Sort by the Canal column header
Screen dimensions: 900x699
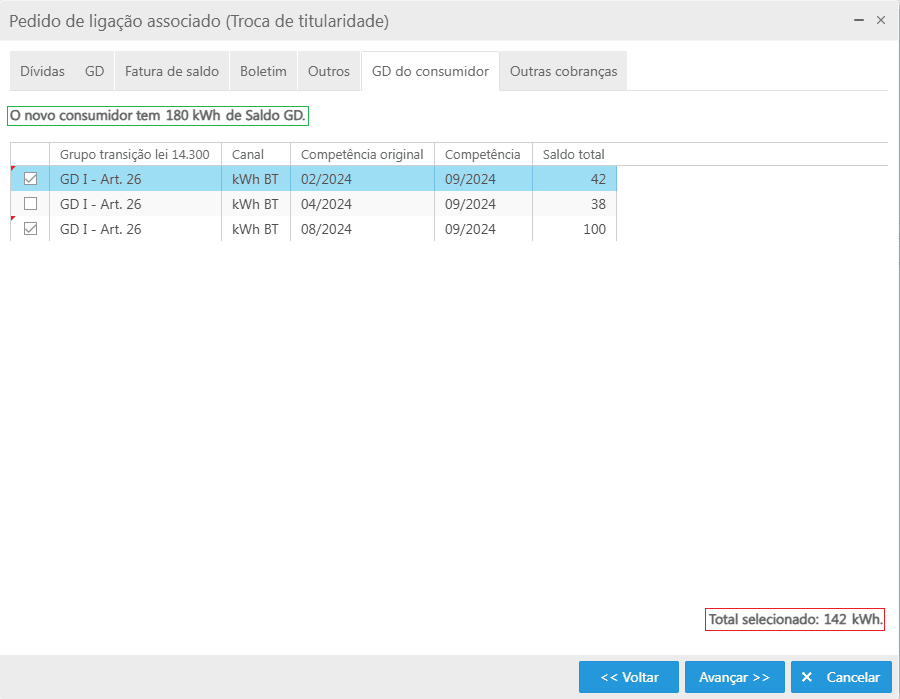(x=248, y=154)
